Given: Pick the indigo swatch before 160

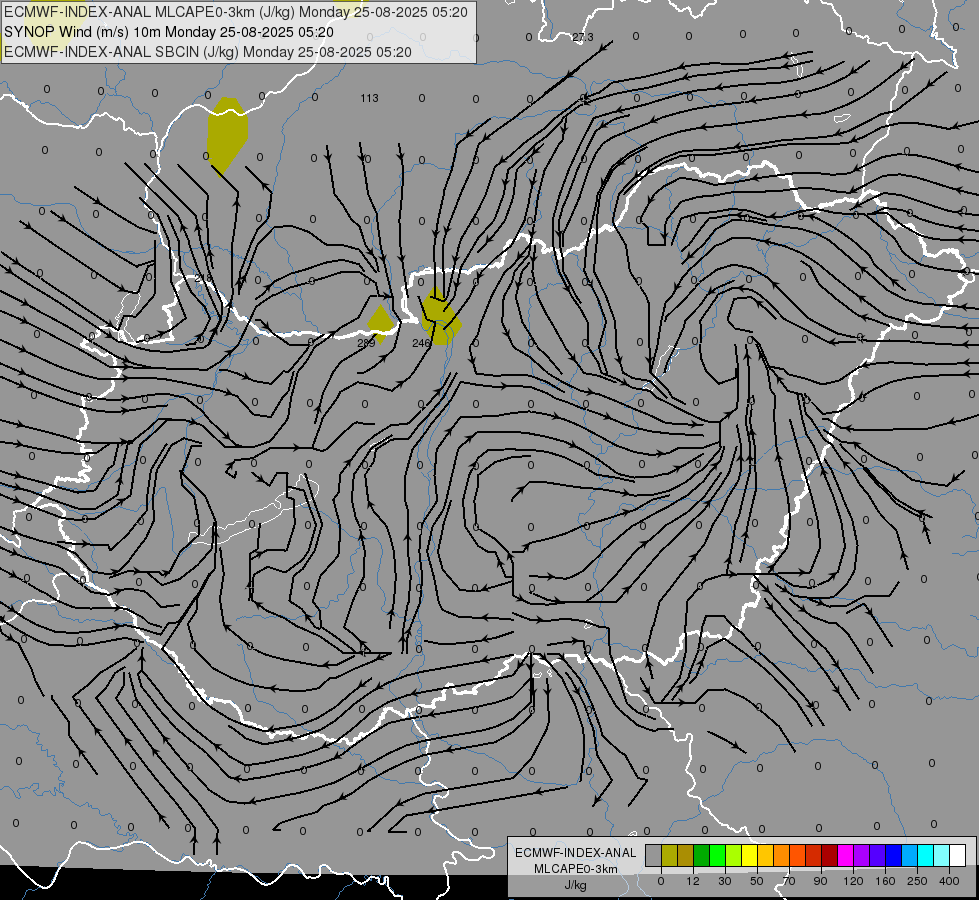Looking at the screenshot, I should pos(878,855).
